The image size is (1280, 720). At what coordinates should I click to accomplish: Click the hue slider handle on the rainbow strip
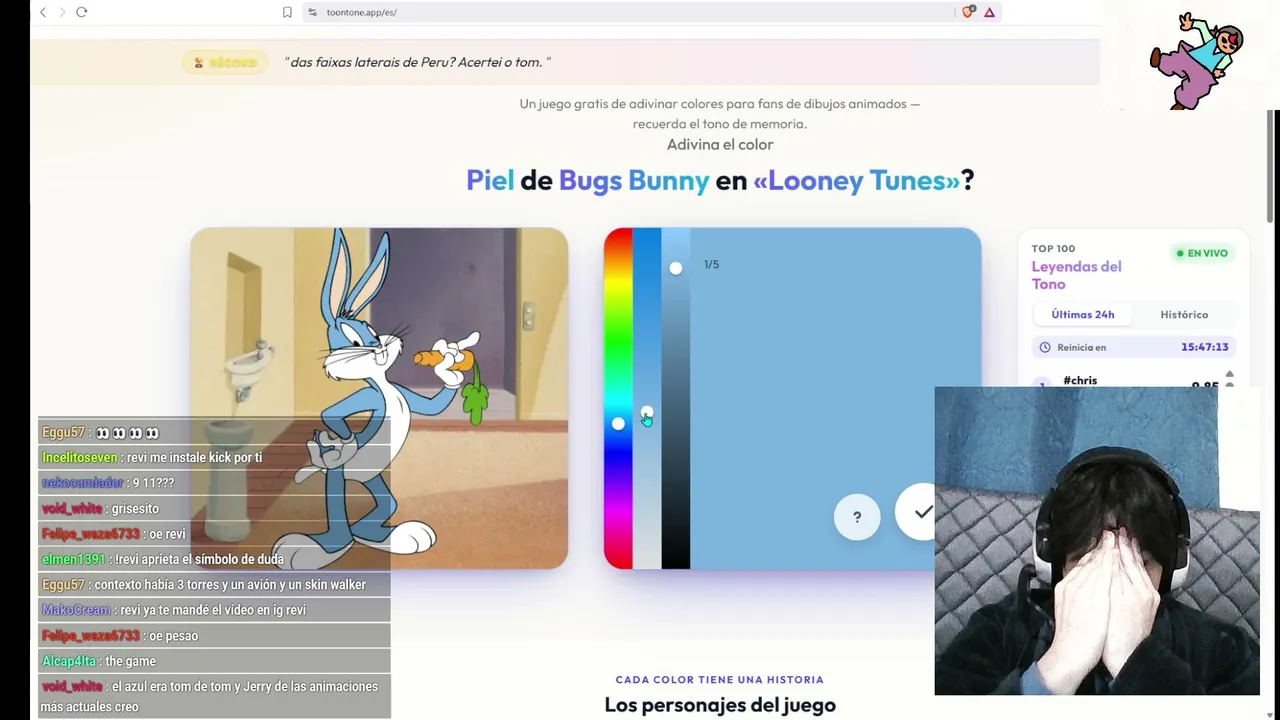point(618,424)
